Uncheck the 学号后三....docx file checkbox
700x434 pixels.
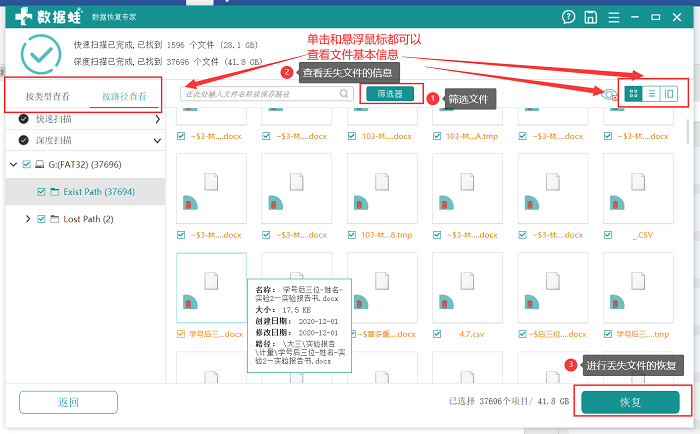click(181, 334)
